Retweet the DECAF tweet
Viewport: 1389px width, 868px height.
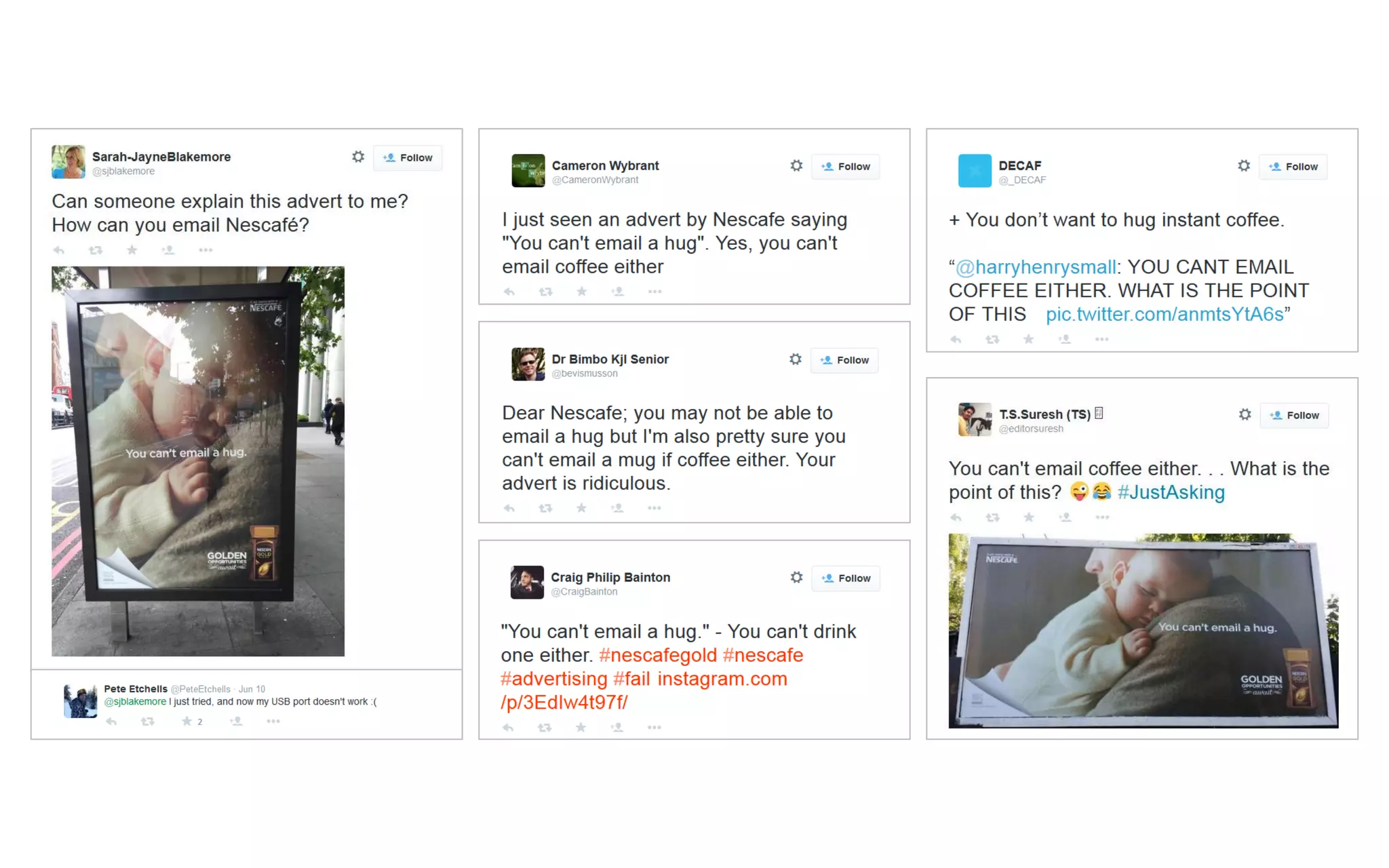click(x=992, y=339)
